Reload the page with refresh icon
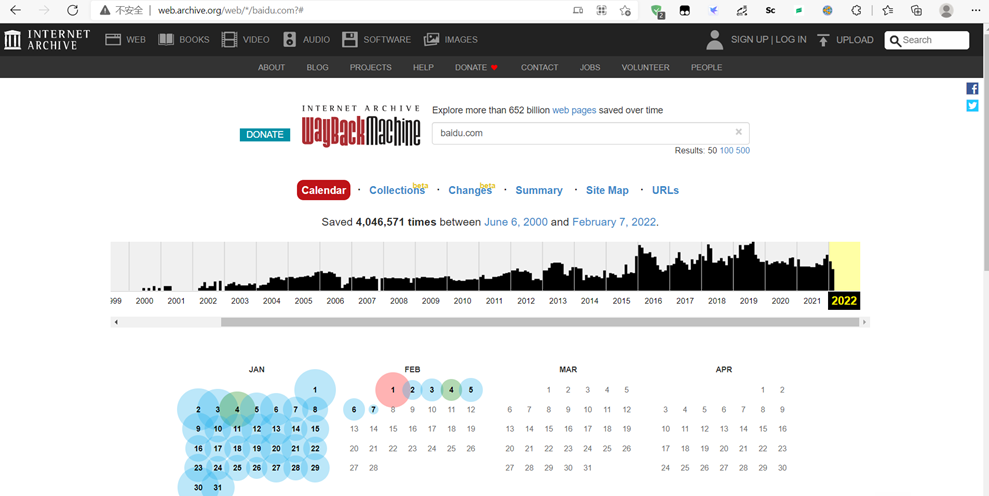 click(73, 10)
